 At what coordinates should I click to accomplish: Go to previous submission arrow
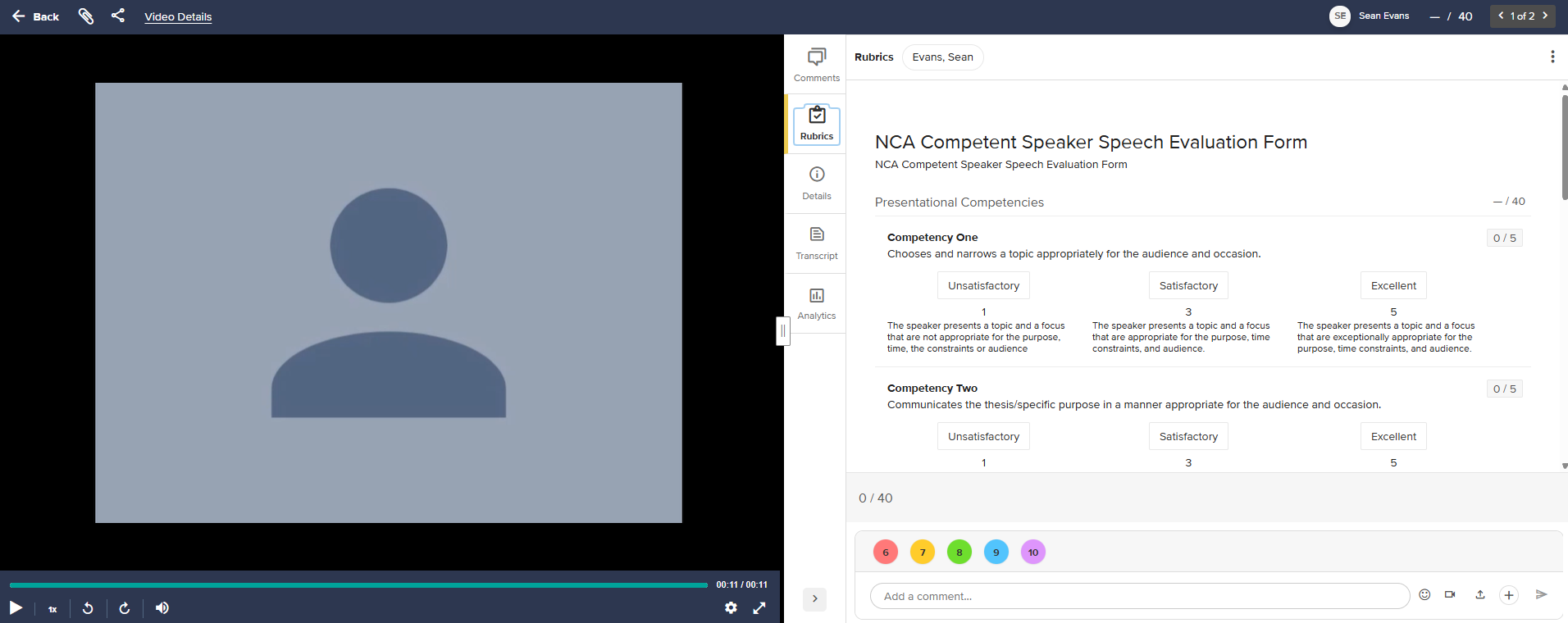click(x=1501, y=16)
